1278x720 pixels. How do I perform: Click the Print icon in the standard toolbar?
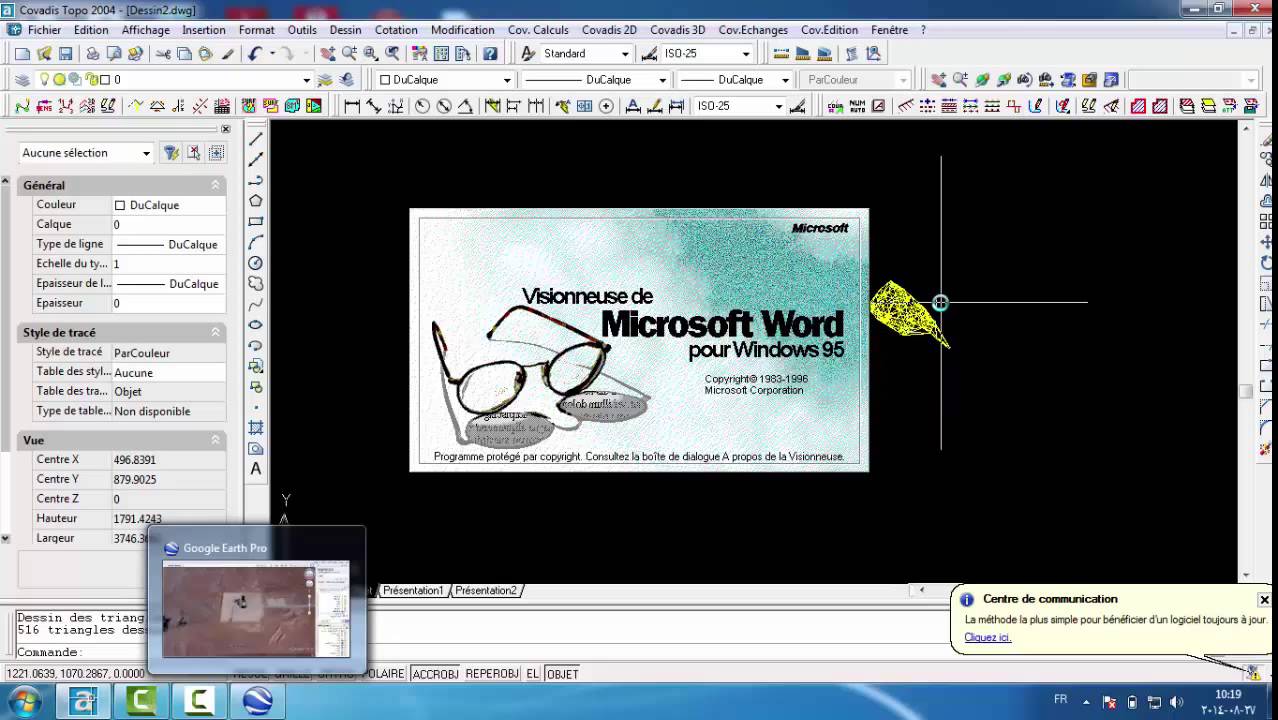[x=92, y=54]
